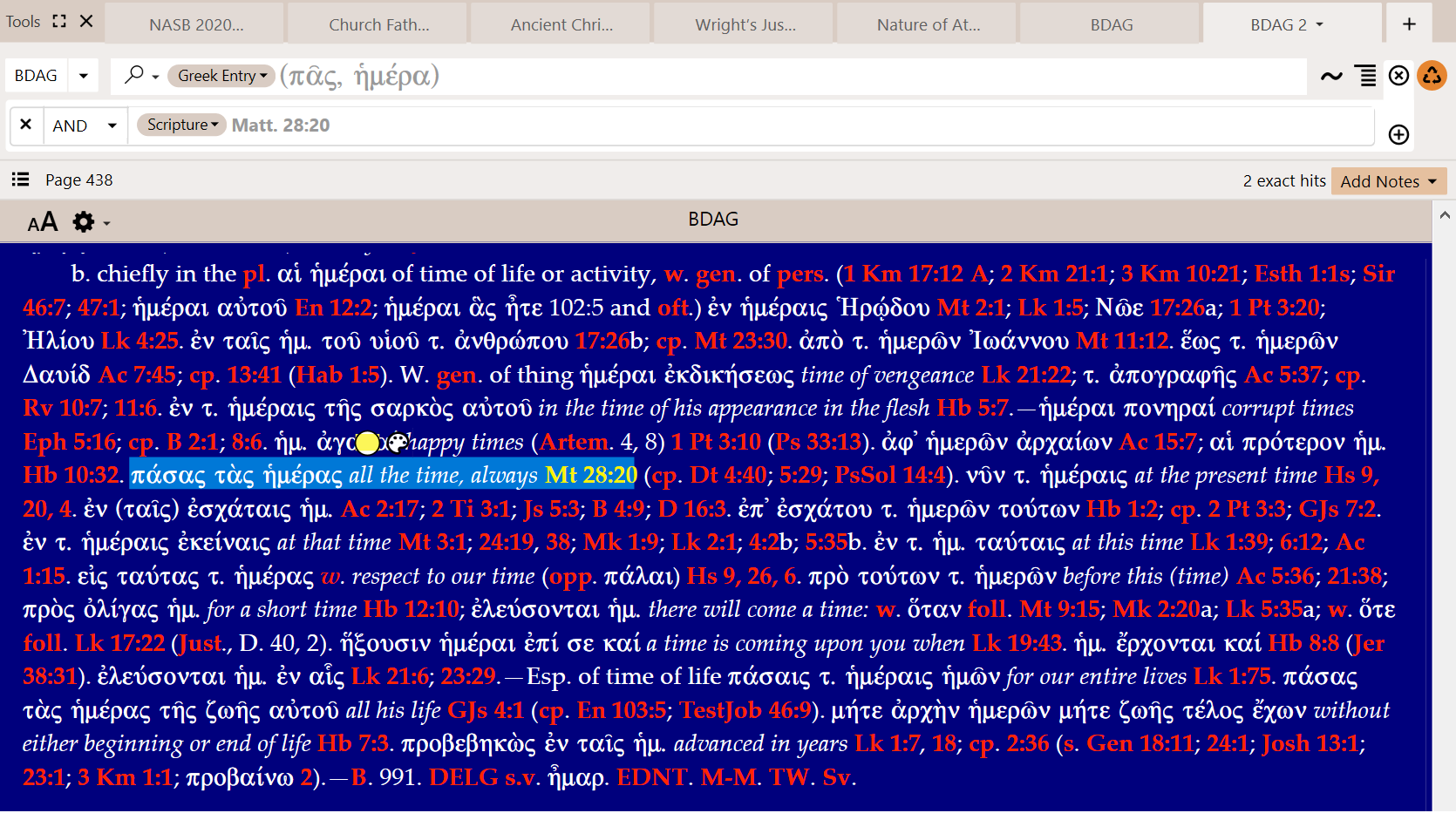Screen dimensions: 1456x813
Task: Click the tilde icon in the search bar
Action: tap(1331, 76)
